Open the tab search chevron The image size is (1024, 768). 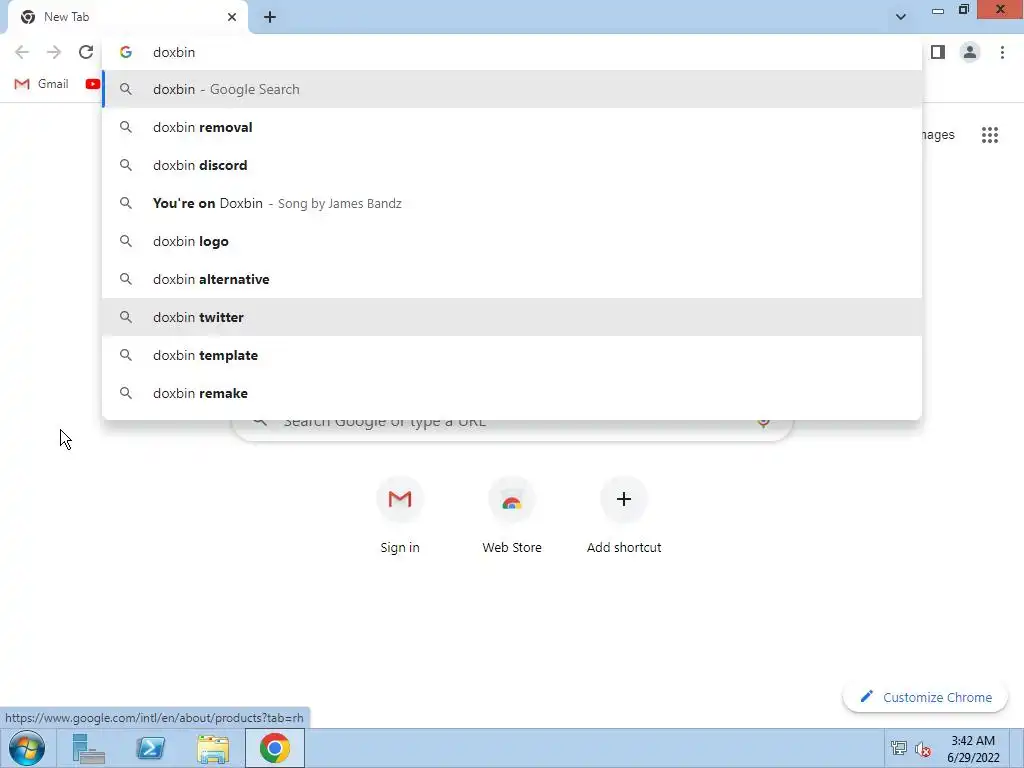tap(901, 17)
